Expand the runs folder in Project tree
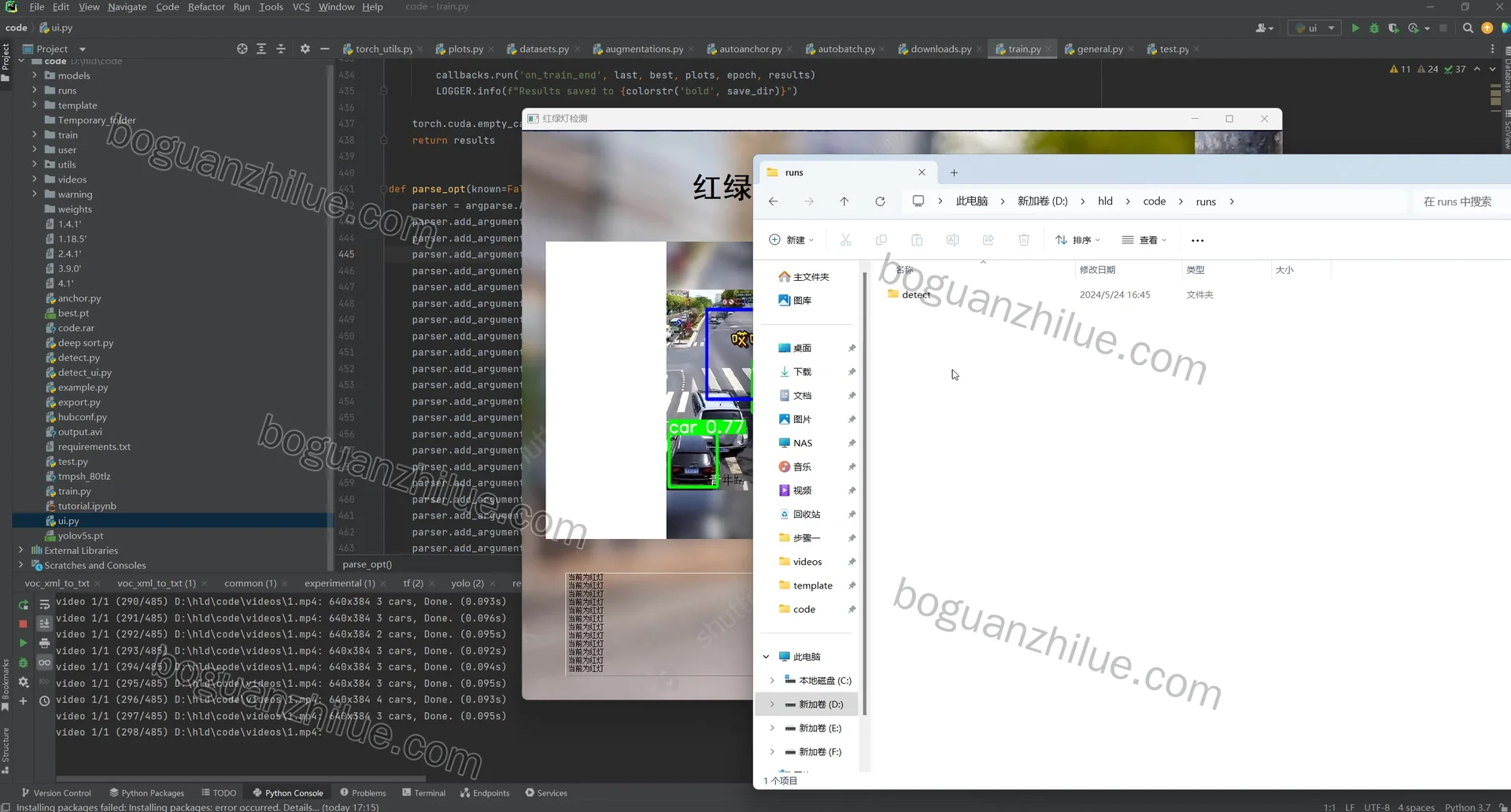 click(35, 90)
